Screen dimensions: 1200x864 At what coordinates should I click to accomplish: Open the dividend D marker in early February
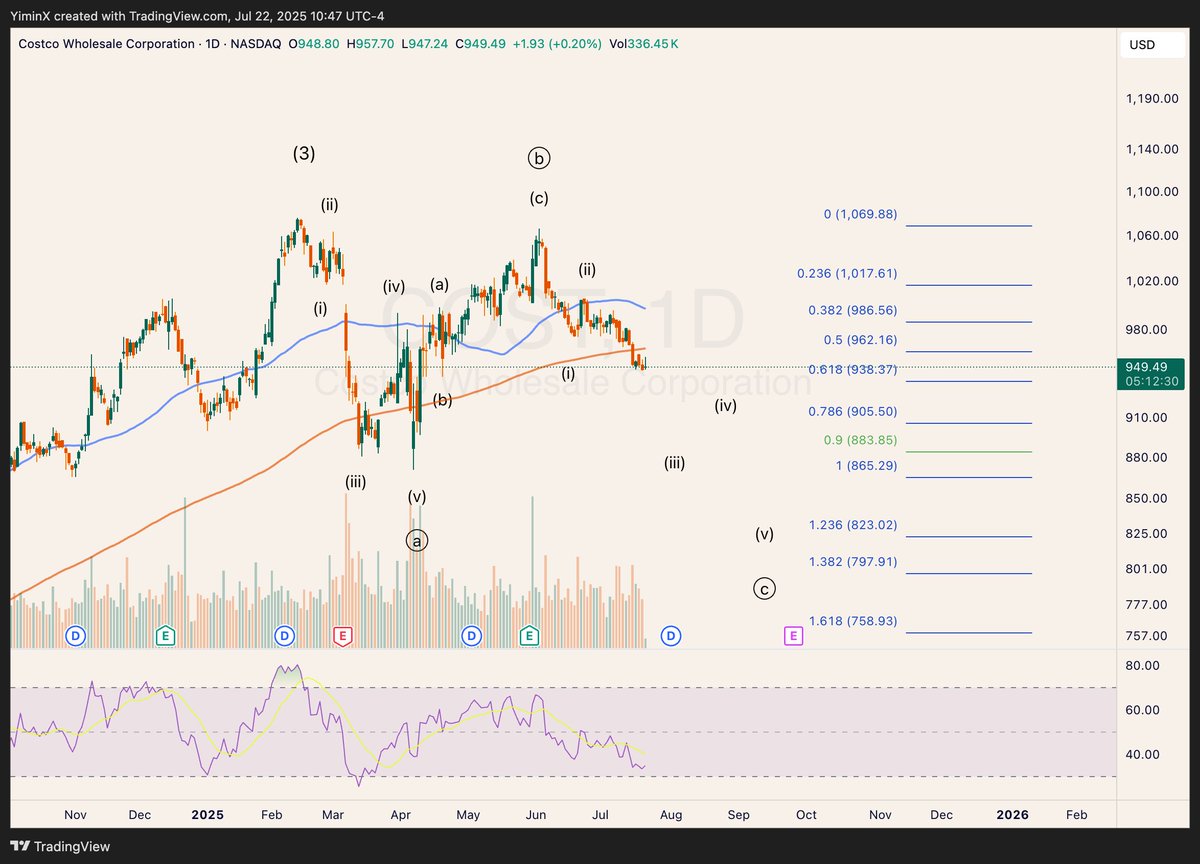point(285,635)
